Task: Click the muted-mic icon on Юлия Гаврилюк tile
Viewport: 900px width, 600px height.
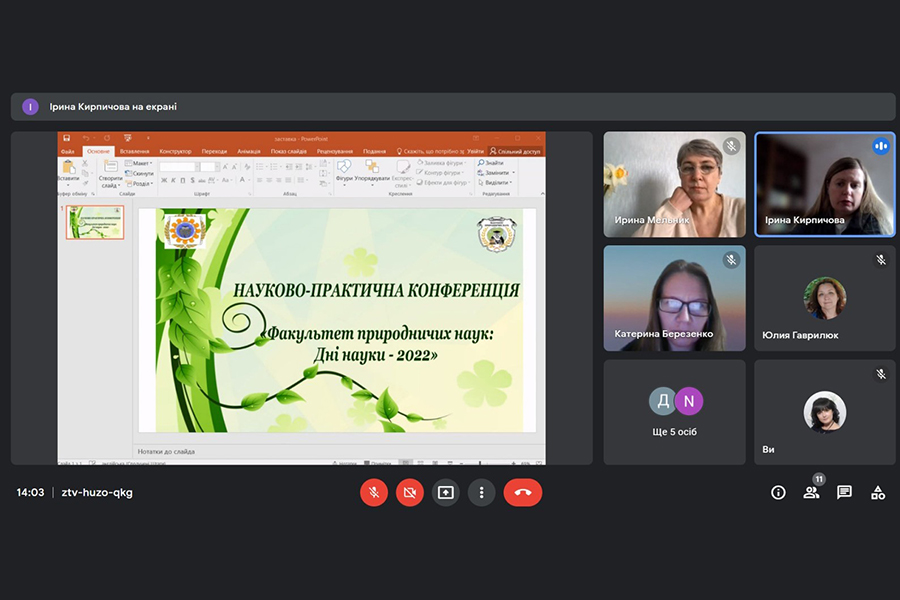Action: coord(881,260)
